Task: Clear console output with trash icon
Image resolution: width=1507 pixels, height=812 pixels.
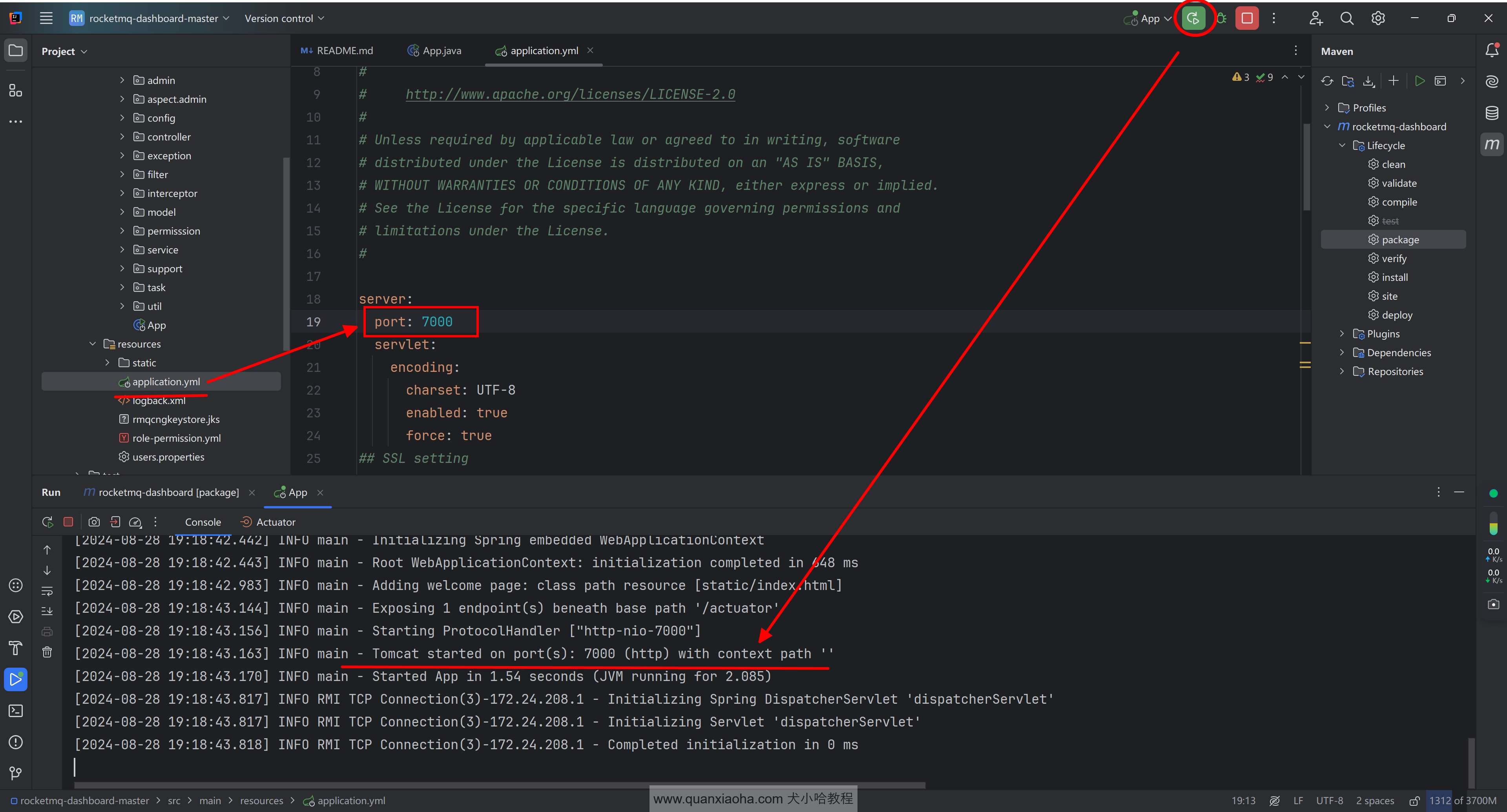Action: click(47, 652)
